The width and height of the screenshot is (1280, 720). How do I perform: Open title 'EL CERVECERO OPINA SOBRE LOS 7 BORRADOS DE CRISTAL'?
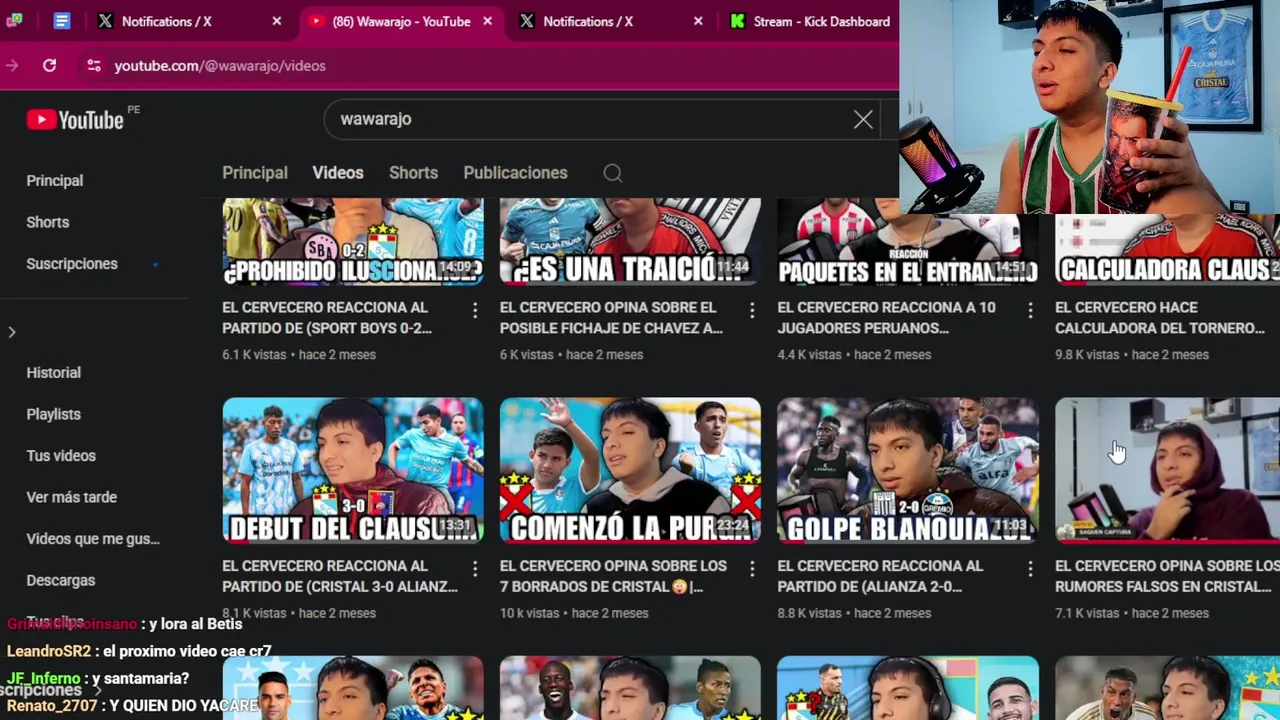click(613, 576)
